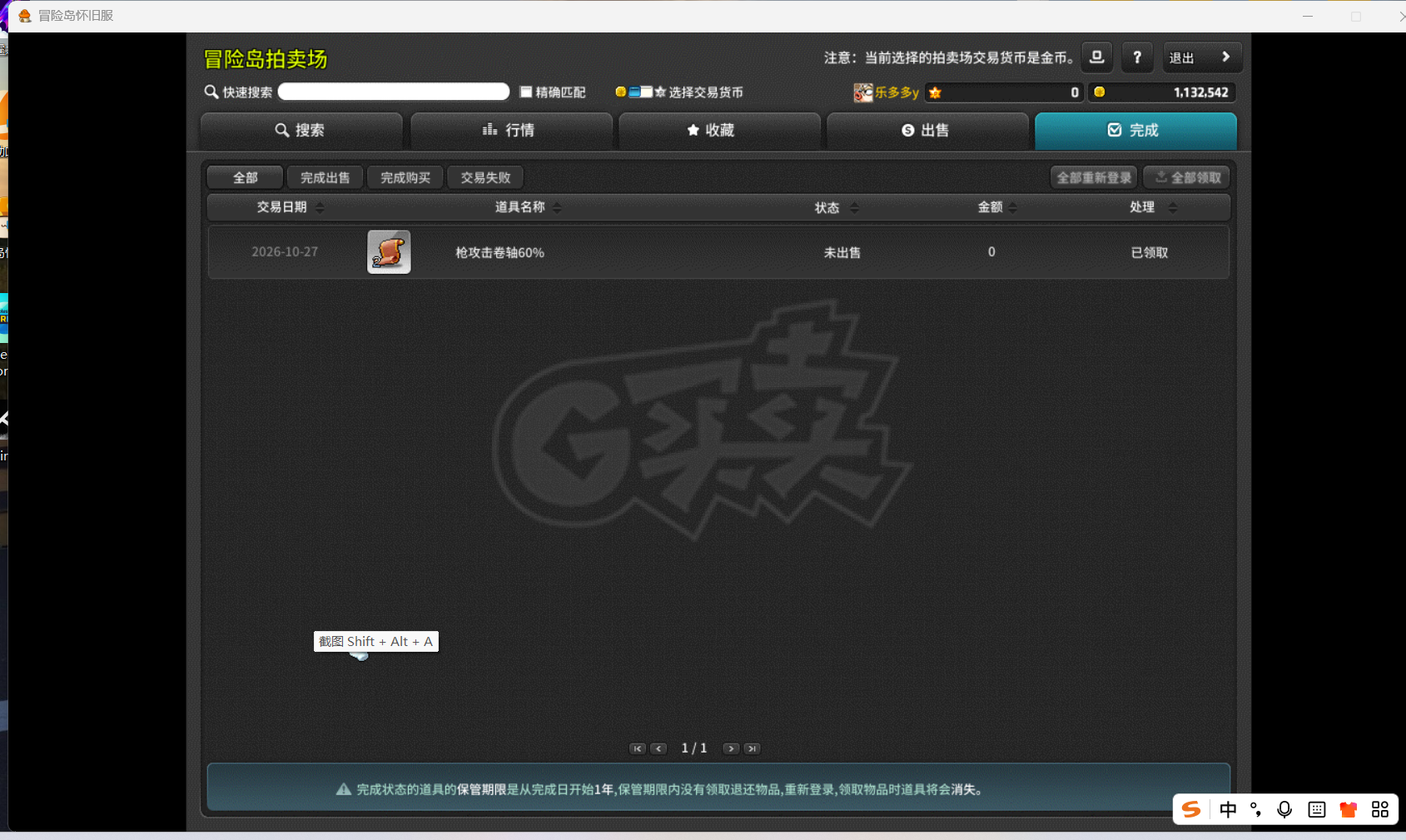Click the microphone icon in input toolbar
This screenshot has width=1406, height=840.
1284,809
